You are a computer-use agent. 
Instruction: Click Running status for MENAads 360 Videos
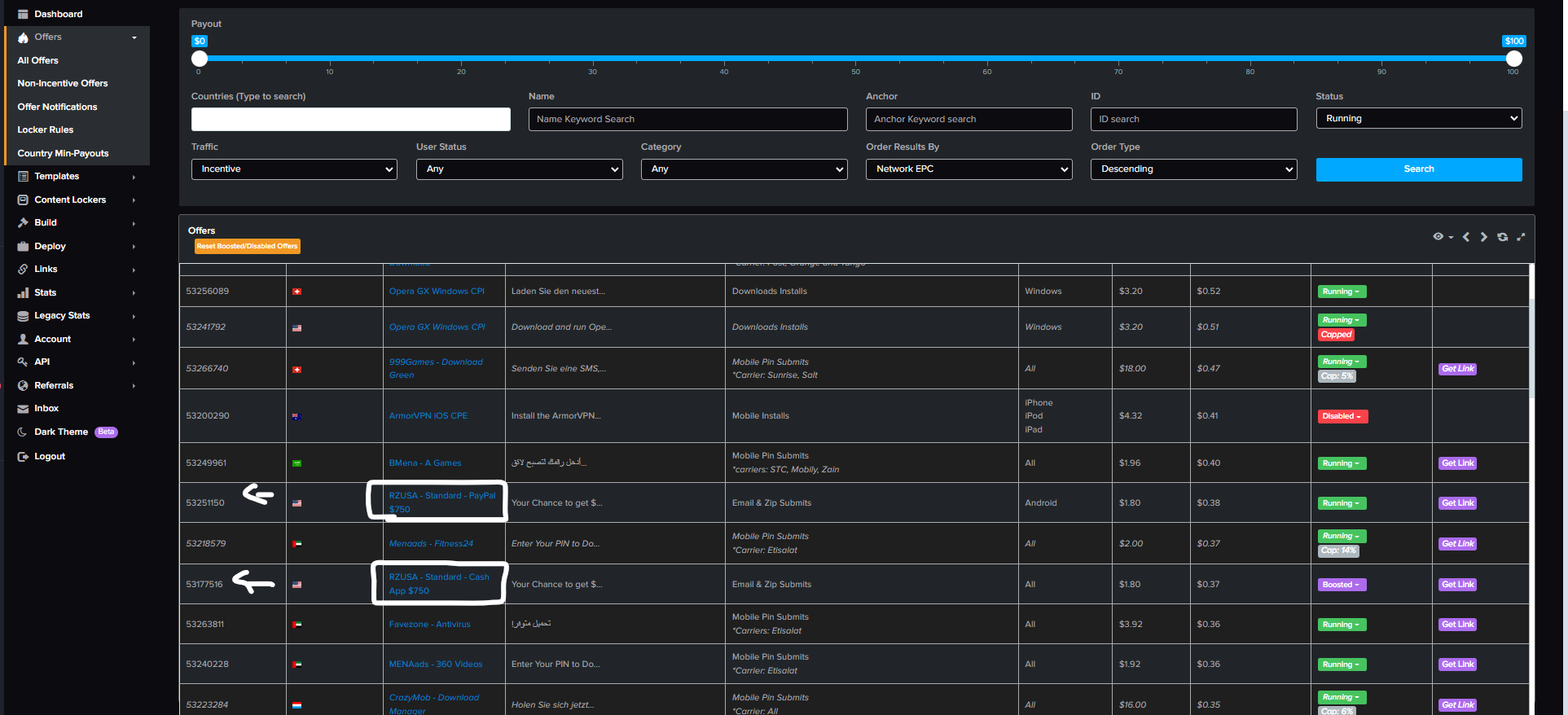point(1342,665)
